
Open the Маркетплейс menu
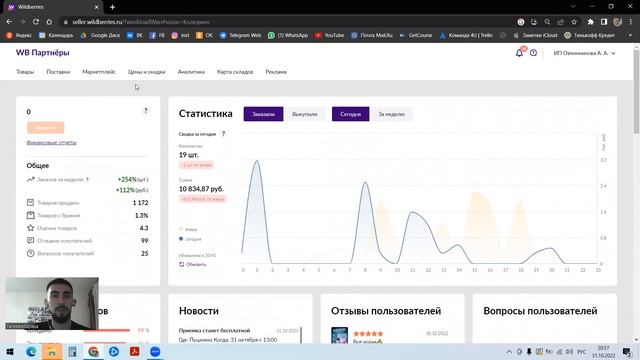click(99, 72)
